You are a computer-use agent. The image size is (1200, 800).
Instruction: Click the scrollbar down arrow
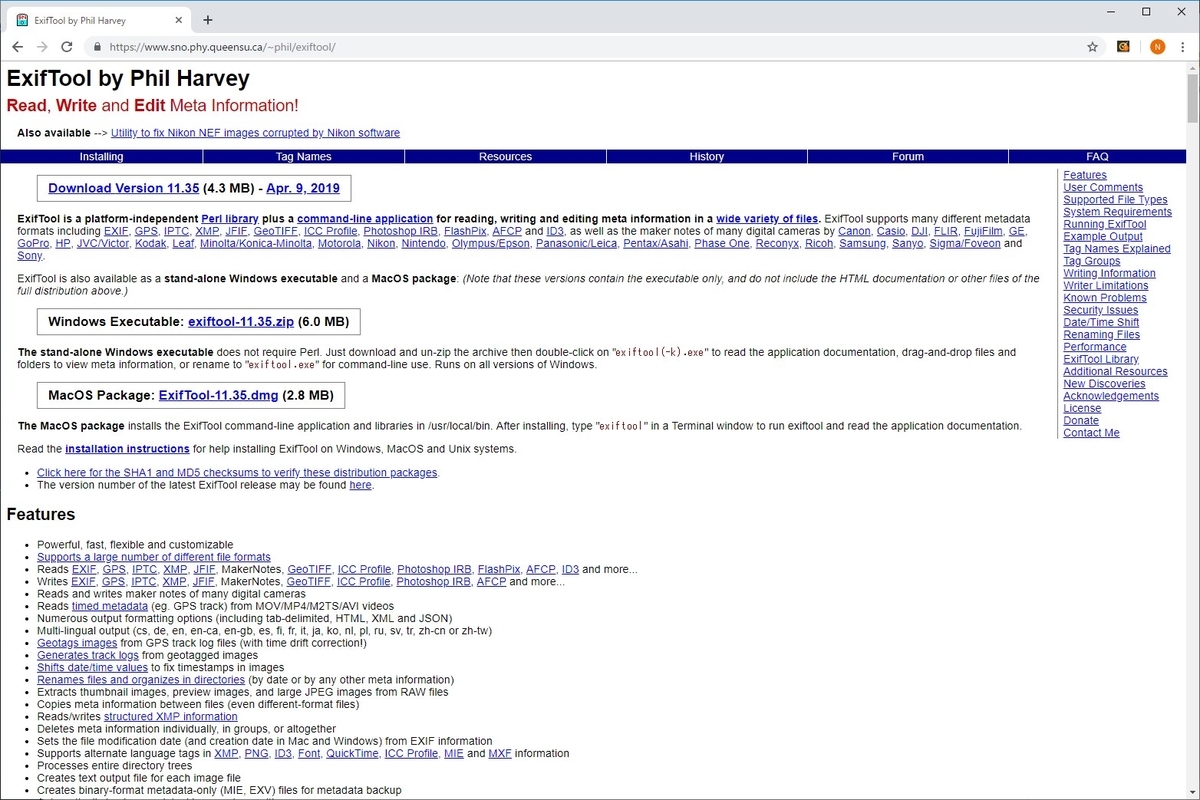click(1192, 792)
